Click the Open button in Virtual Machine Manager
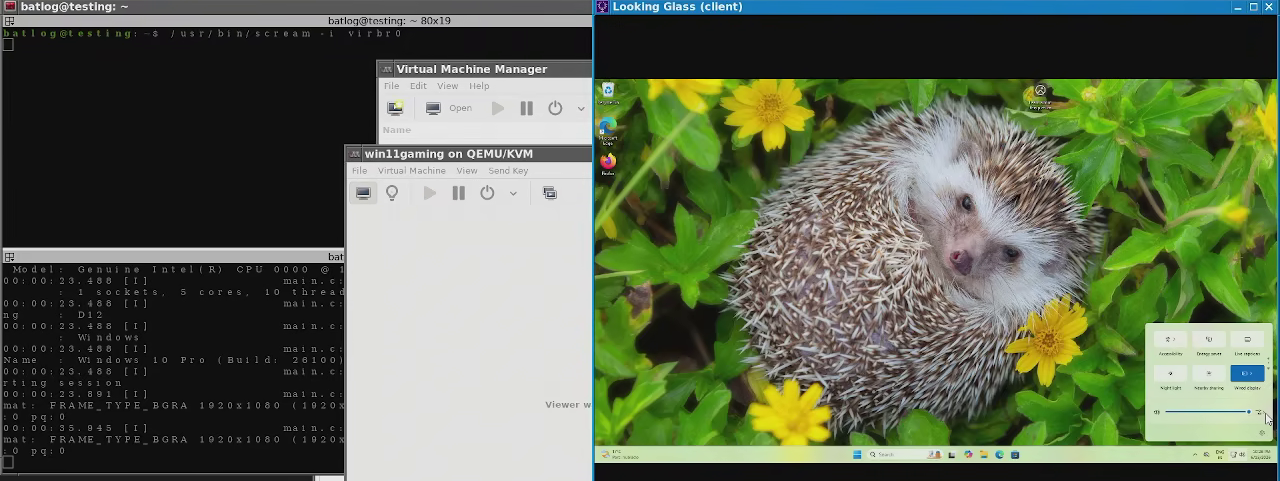This screenshot has height=481, width=1280. pyautogui.click(x=449, y=108)
